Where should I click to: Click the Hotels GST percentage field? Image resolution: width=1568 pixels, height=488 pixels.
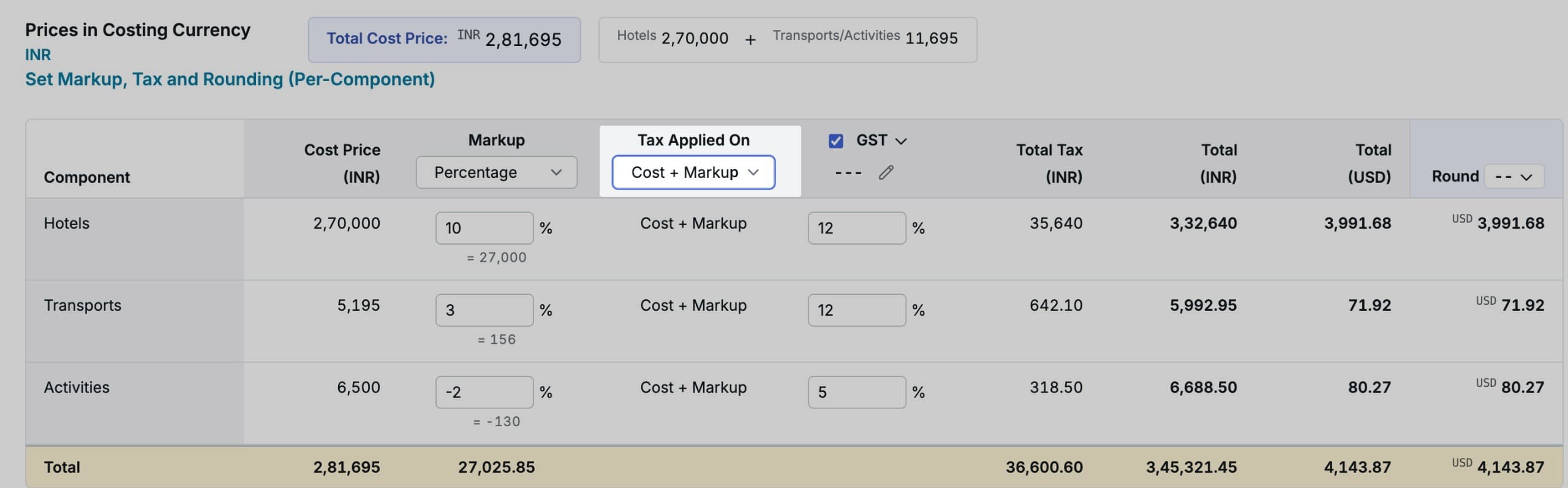(x=856, y=228)
